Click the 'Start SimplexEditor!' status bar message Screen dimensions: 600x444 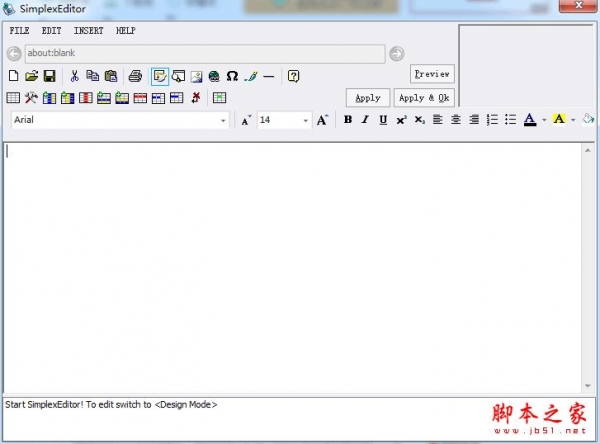click(x=111, y=405)
